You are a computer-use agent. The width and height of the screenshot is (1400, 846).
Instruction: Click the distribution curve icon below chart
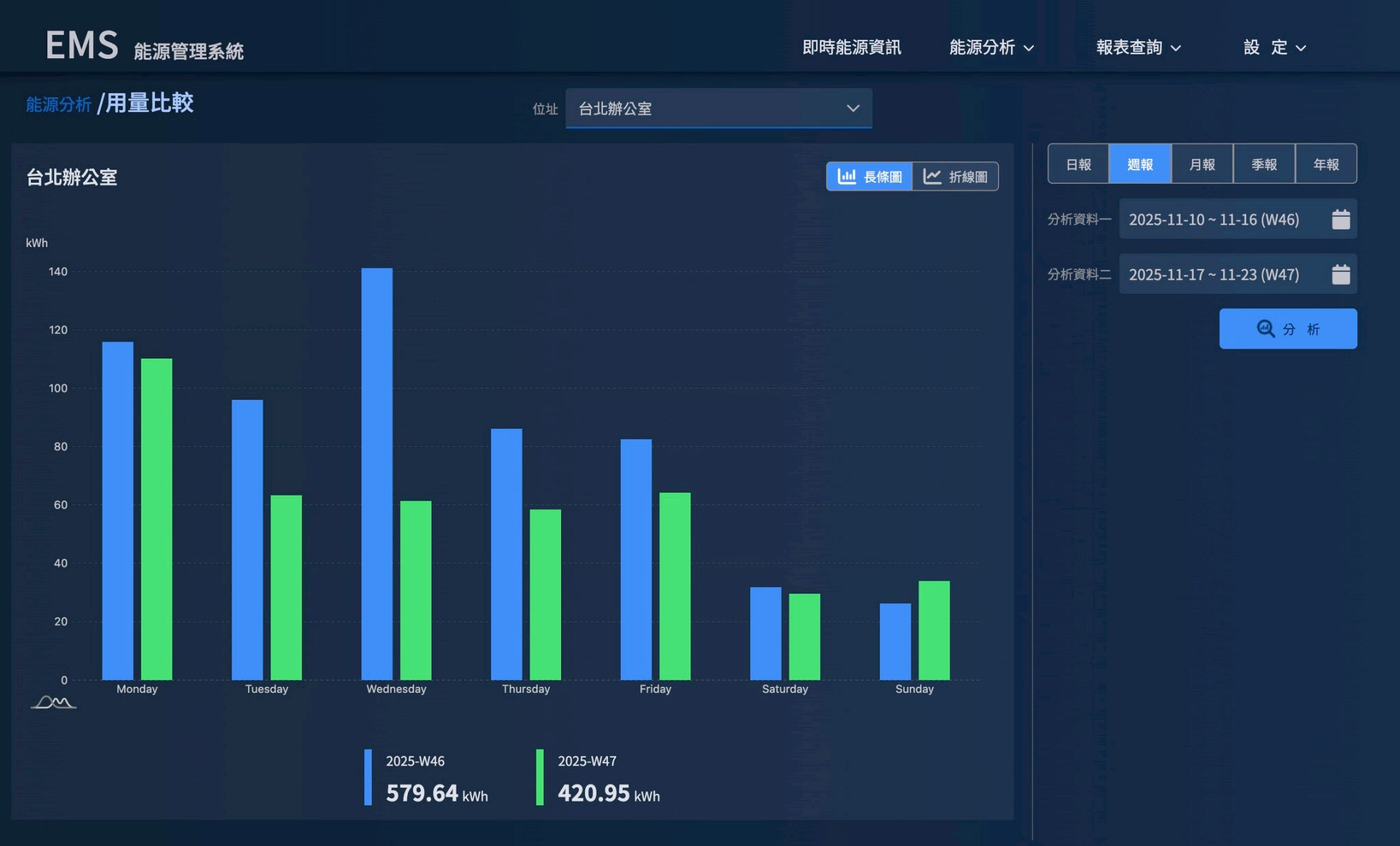click(x=53, y=702)
